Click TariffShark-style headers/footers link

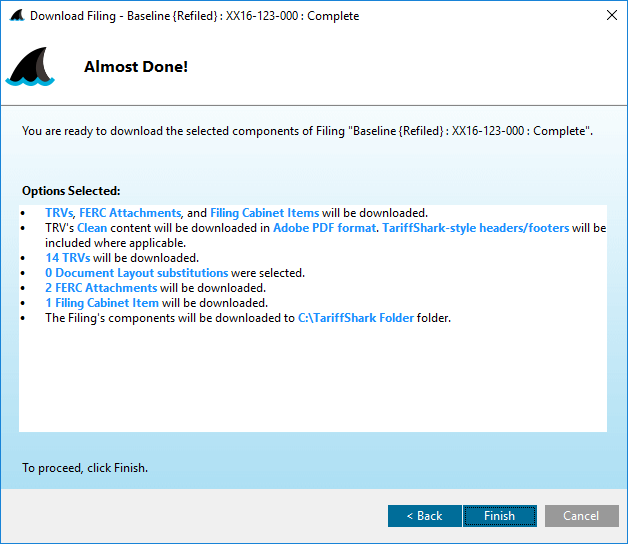[x=475, y=228]
